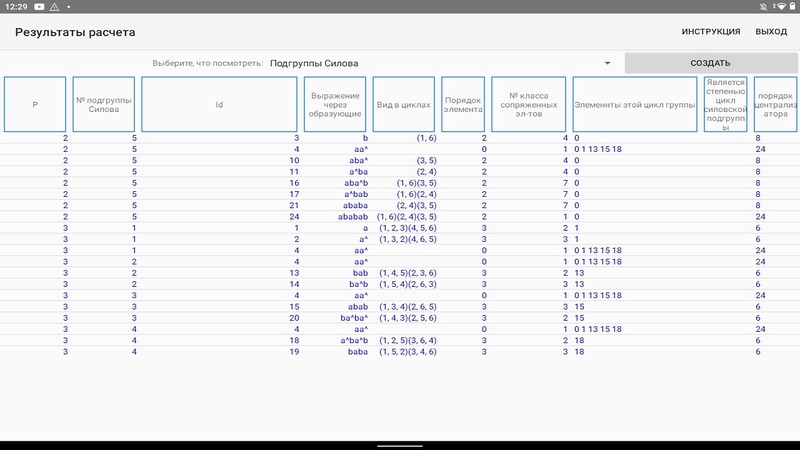Screen dimensions: 800x450
Task: Select the Вид в циклах column header
Action: pyautogui.click(x=405, y=104)
